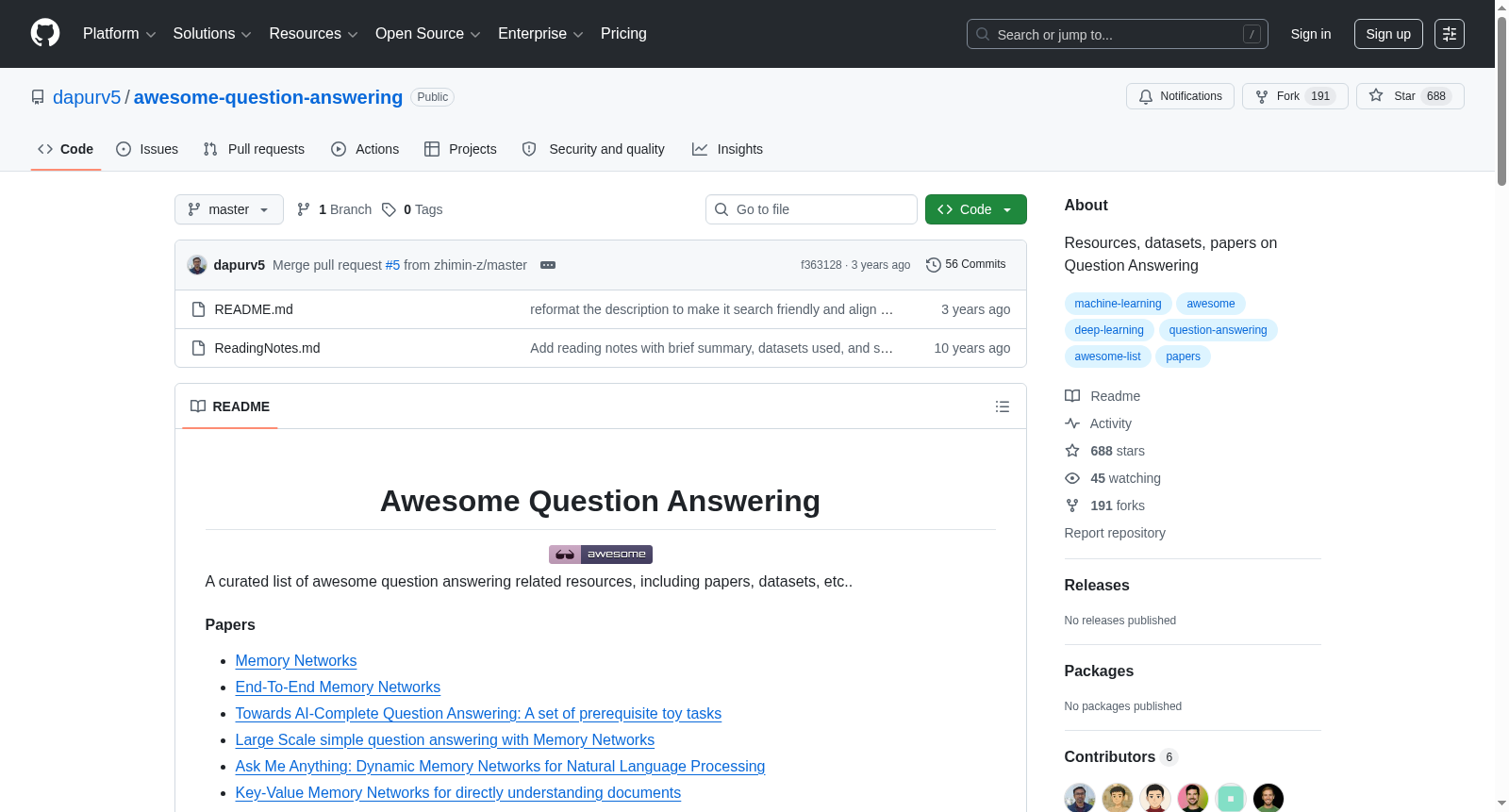View the 56 Commits history
The height and width of the screenshot is (812, 1509).
click(966, 264)
